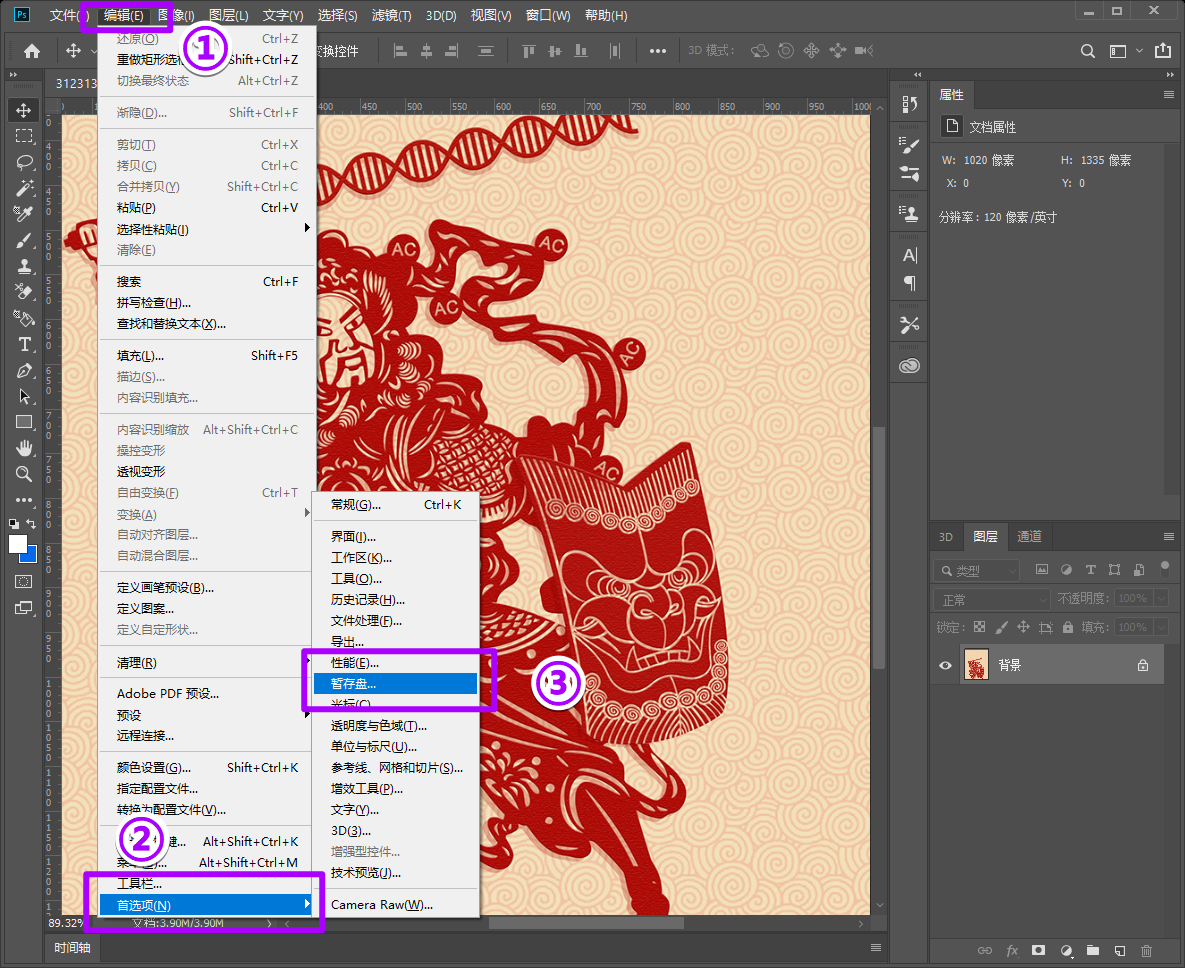Click the change screen mode icon

click(x=24, y=608)
